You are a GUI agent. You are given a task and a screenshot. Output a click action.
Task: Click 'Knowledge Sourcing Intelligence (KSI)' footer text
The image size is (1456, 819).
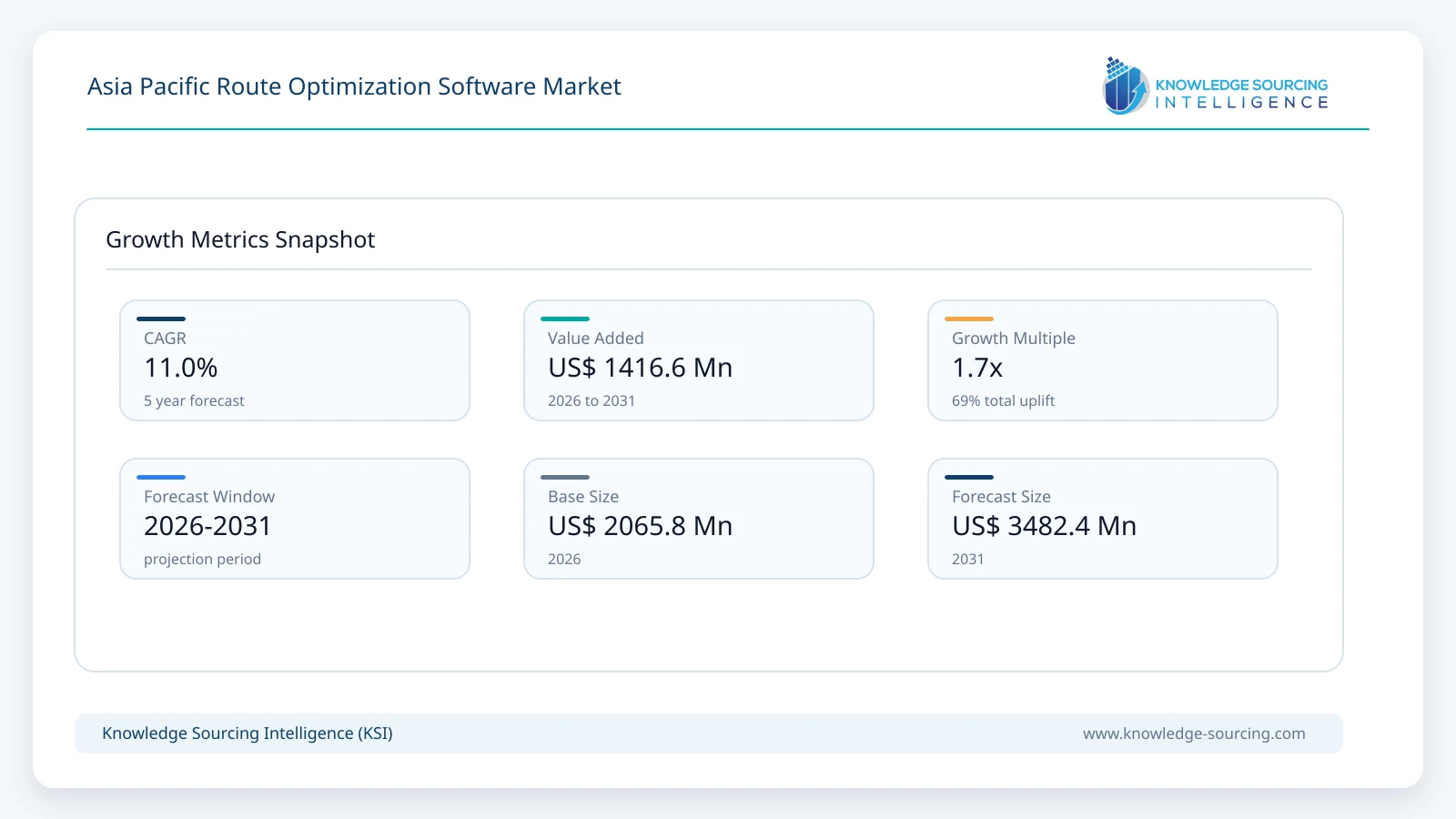coord(248,733)
